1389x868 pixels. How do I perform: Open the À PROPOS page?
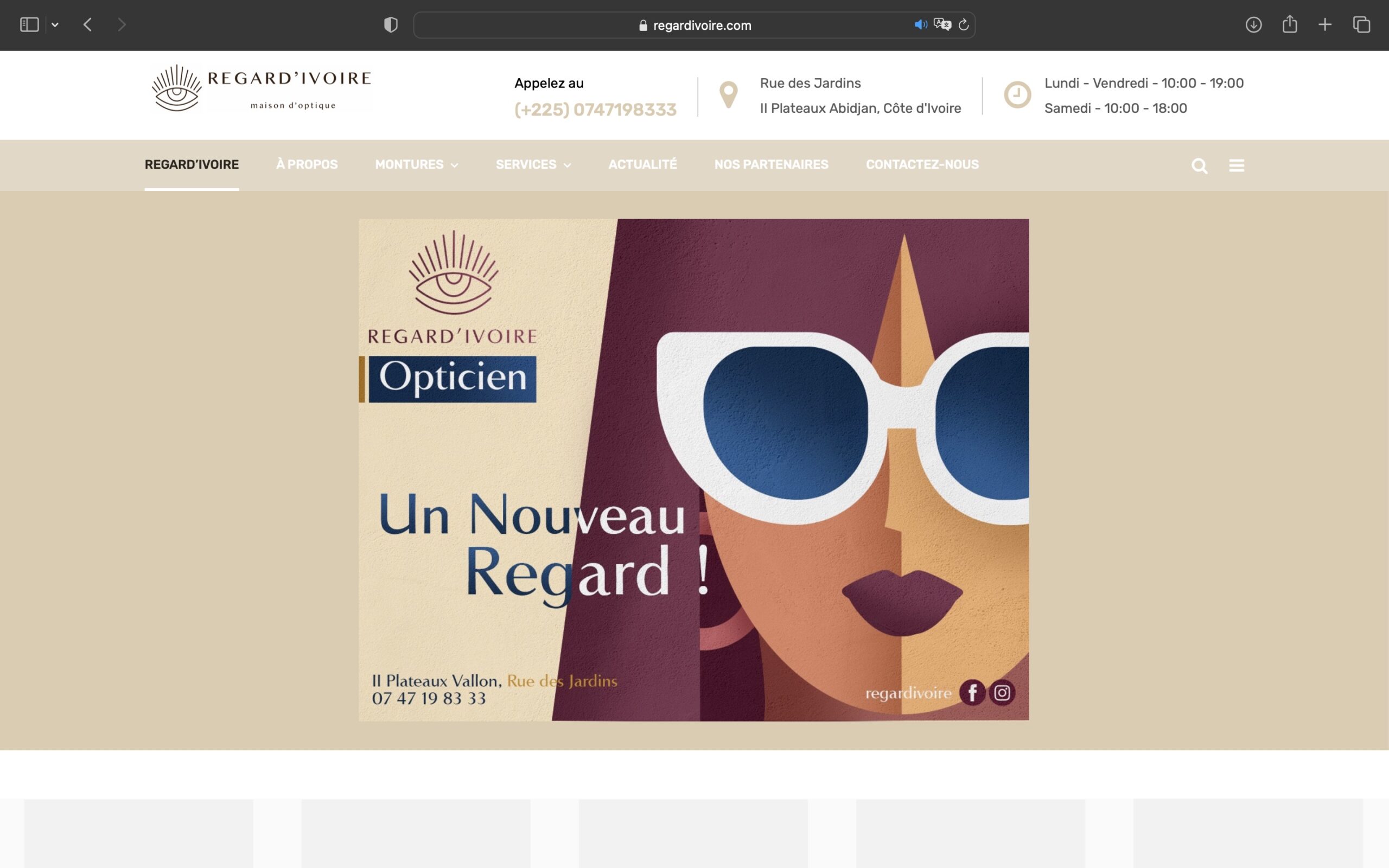pyautogui.click(x=307, y=165)
